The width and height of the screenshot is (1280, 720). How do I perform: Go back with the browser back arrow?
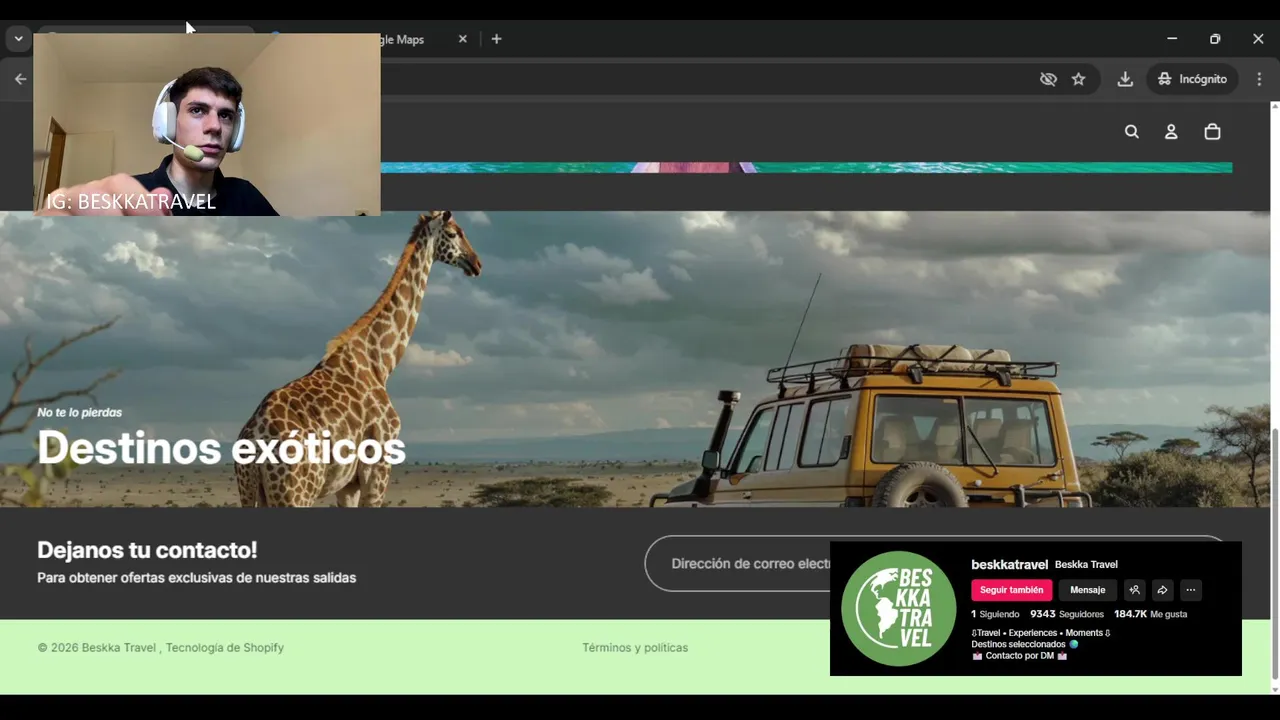pyautogui.click(x=21, y=79)
